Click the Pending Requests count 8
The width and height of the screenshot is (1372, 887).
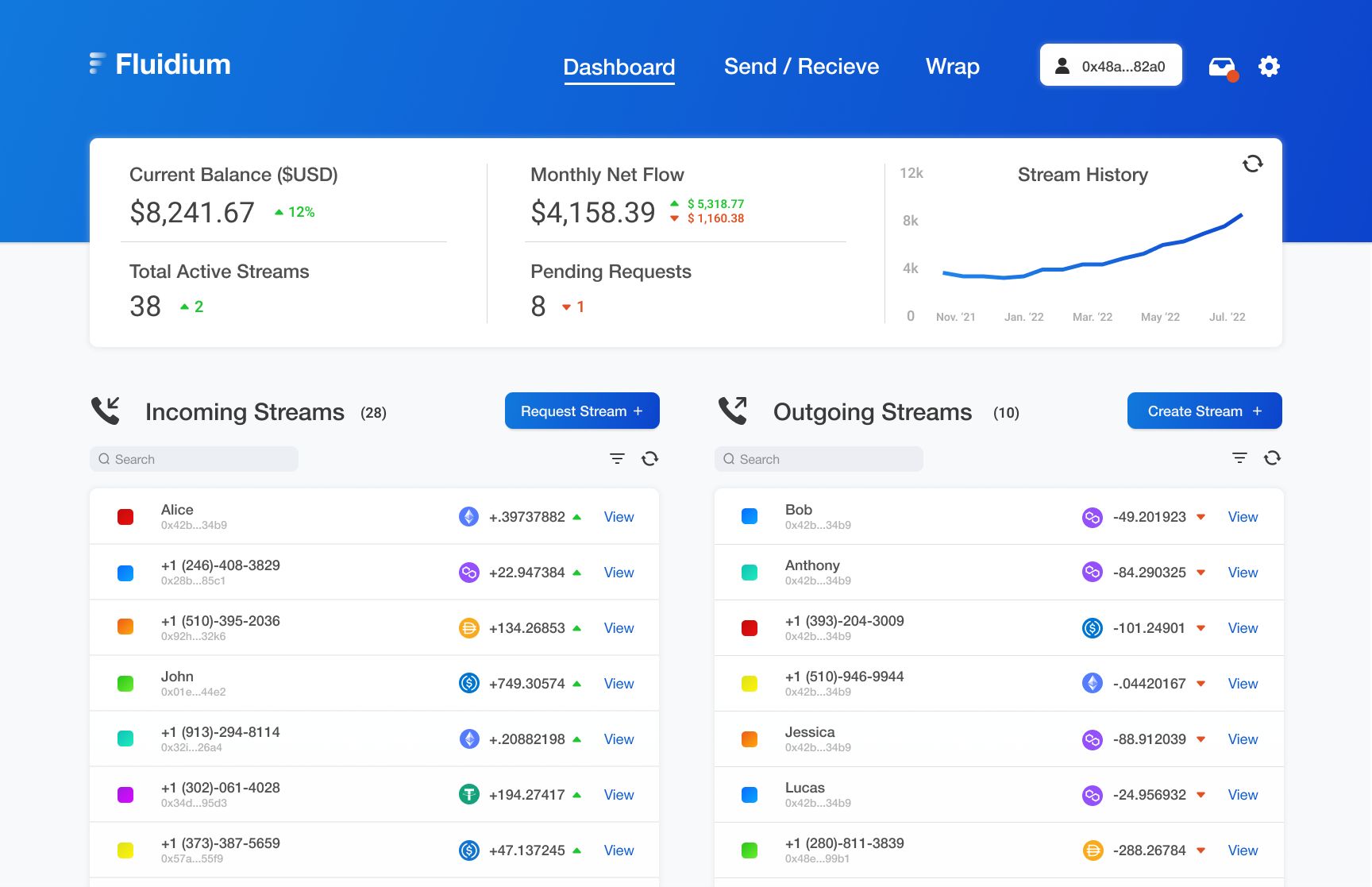pos(538,307)
